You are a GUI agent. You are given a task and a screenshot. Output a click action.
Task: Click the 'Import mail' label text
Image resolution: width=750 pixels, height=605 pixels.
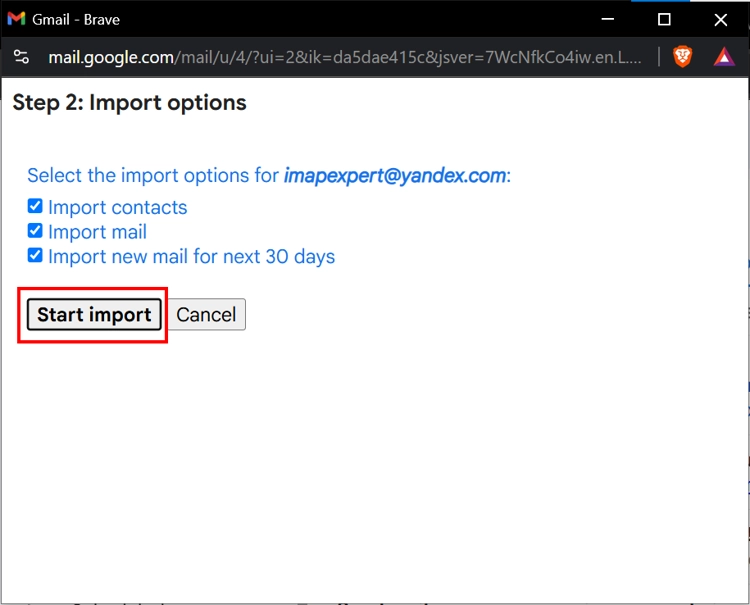click(97, 232)
